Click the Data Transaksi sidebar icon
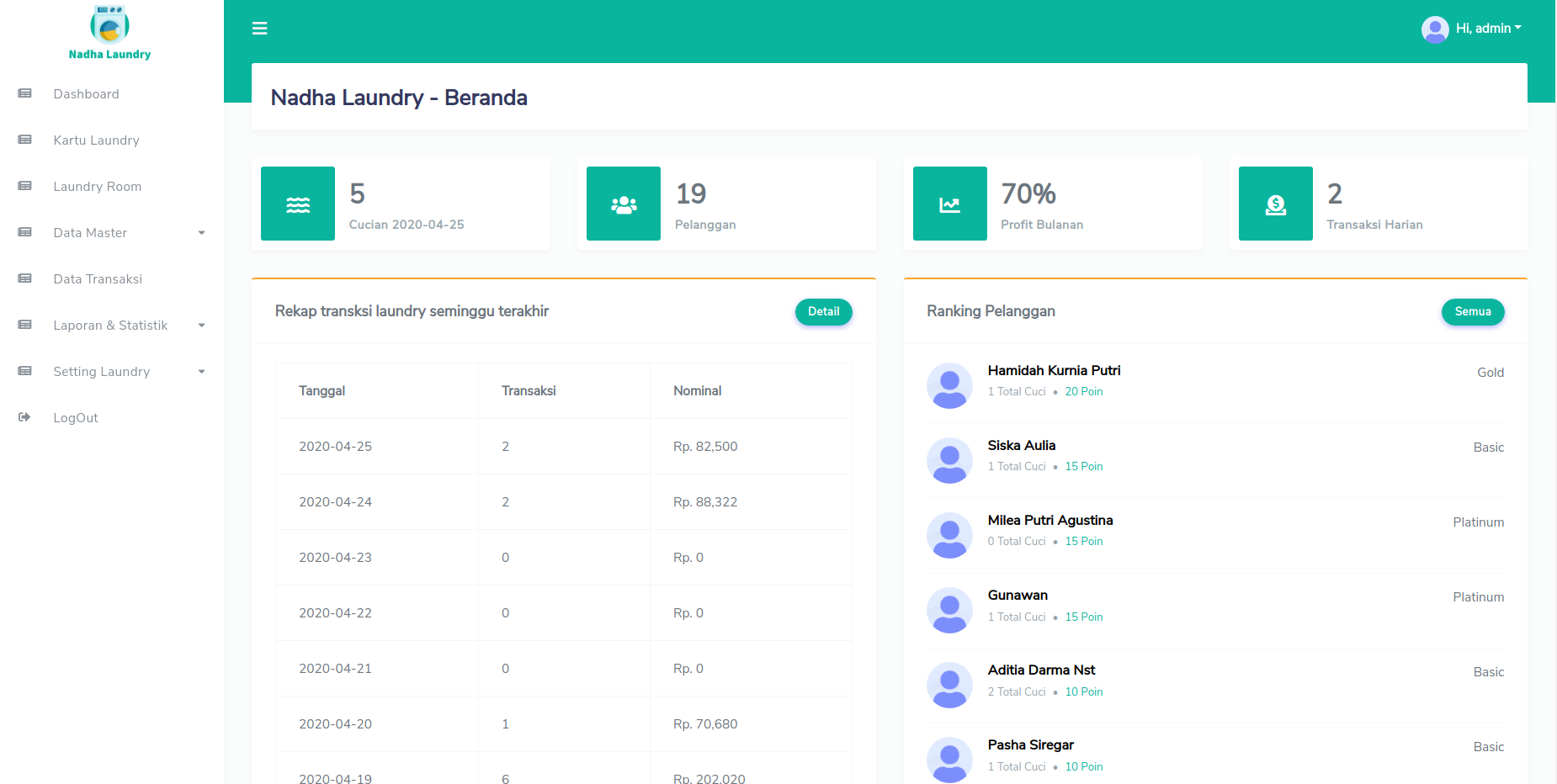 coord(25,278)
